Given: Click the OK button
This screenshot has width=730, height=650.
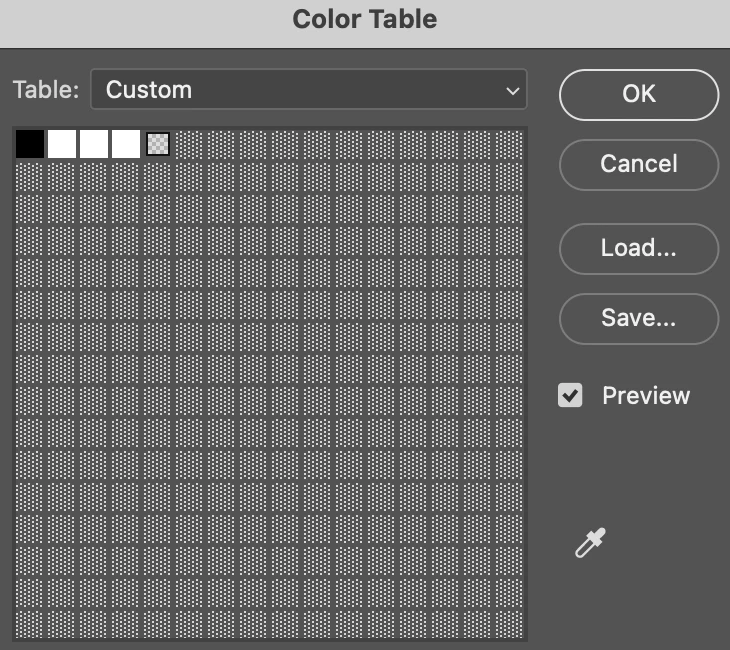Looking at the screenshot, I should point(638,94).
